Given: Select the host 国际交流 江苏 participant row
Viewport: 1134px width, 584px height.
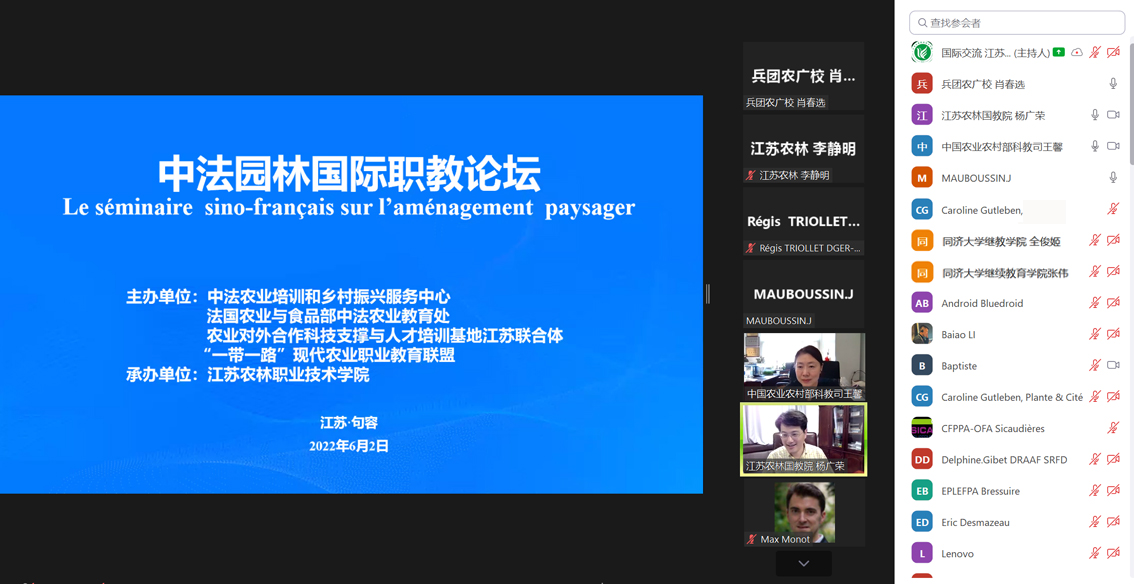Looking at the screenshot, I should click(x=994, y=52).
